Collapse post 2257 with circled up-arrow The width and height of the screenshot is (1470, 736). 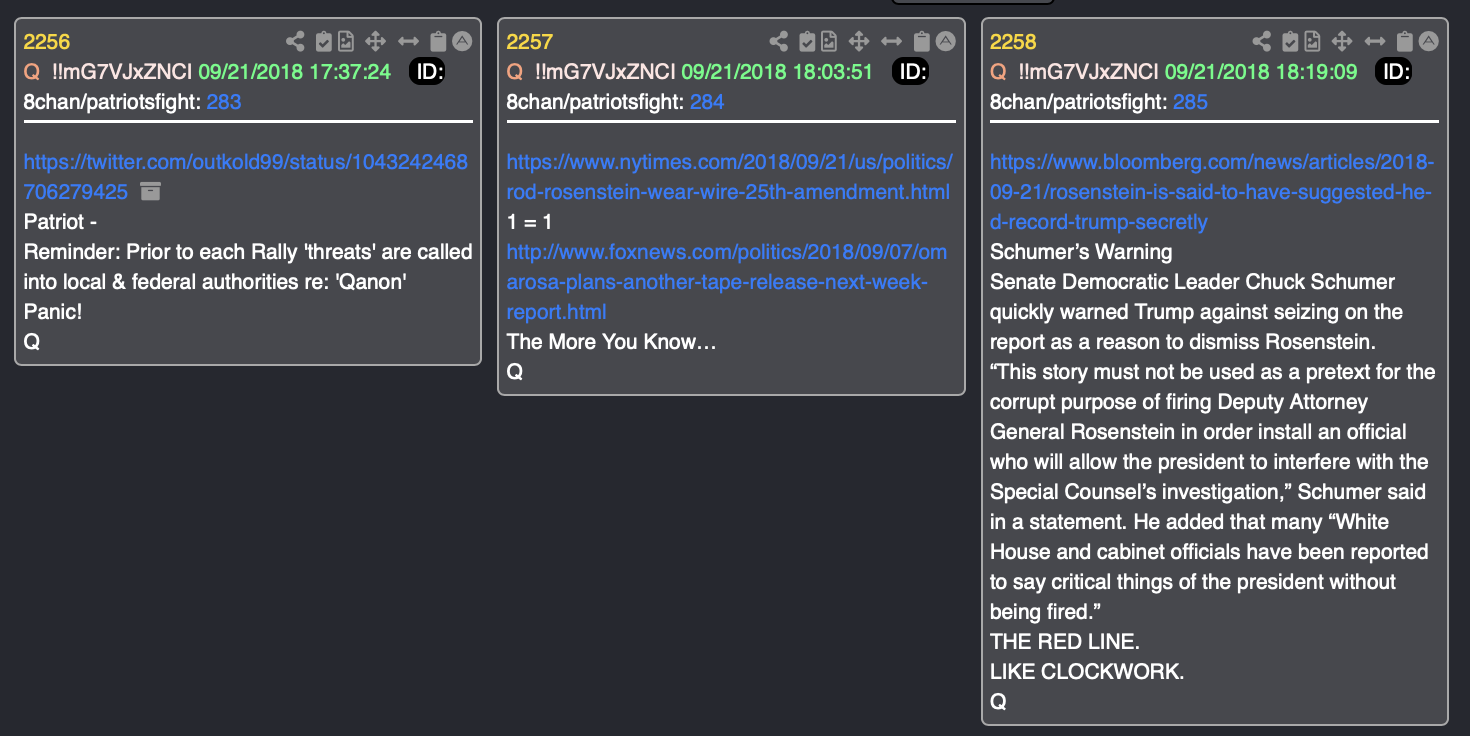coord(945,41)
